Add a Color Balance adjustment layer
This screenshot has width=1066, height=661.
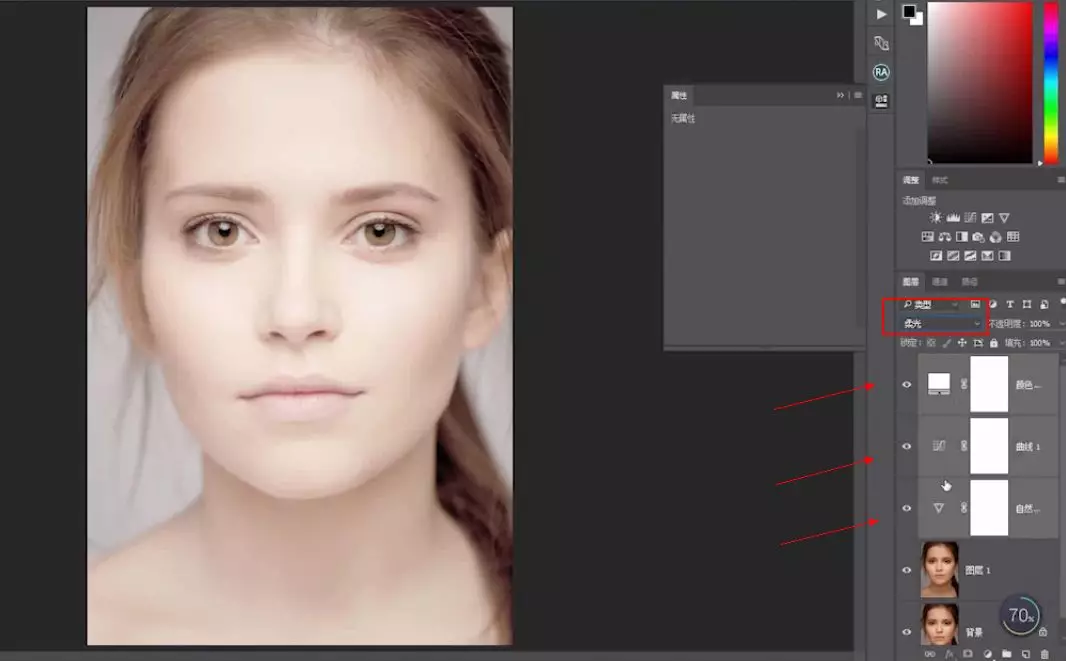pos(944,237)
